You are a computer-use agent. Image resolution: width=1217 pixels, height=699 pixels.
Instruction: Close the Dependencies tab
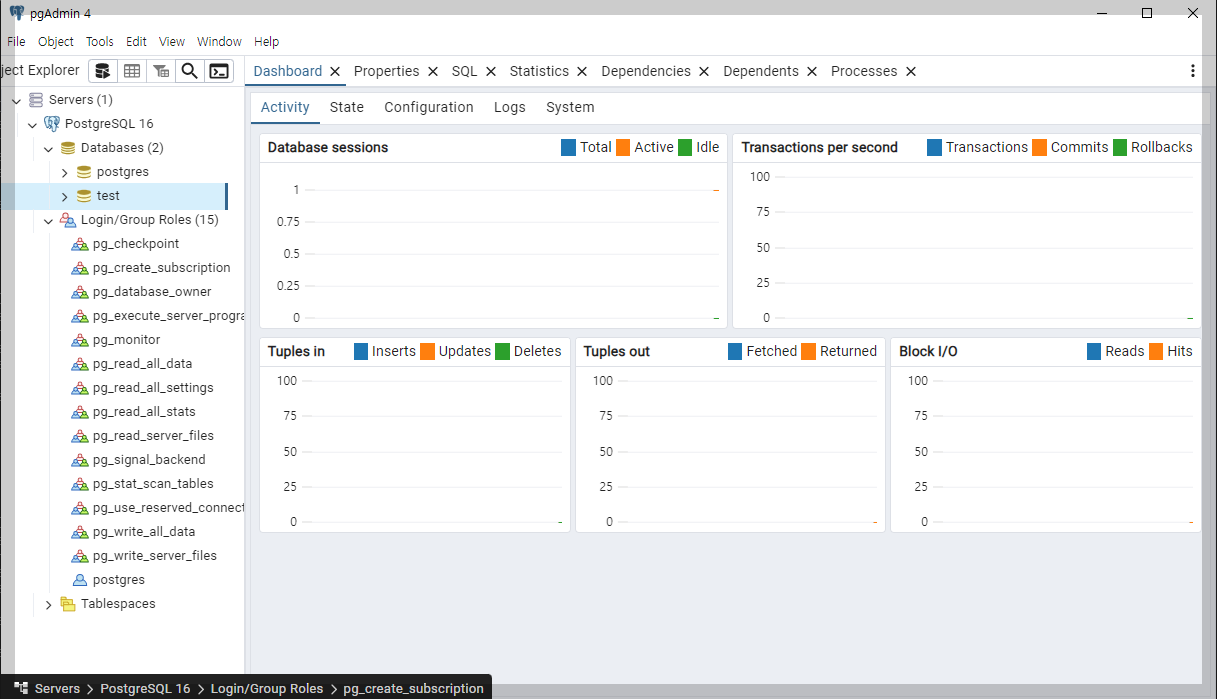[704, 71]
